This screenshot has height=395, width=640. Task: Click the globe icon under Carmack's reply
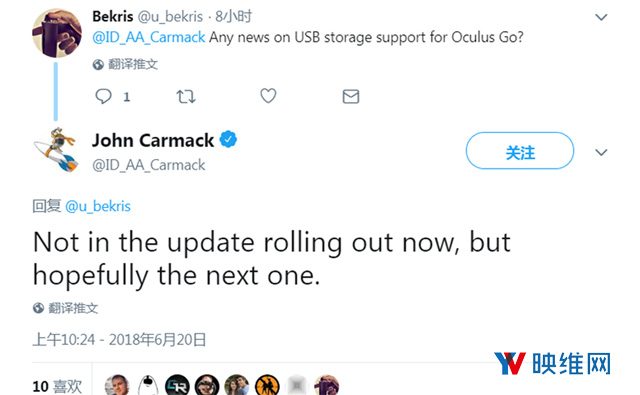[38, 308]
